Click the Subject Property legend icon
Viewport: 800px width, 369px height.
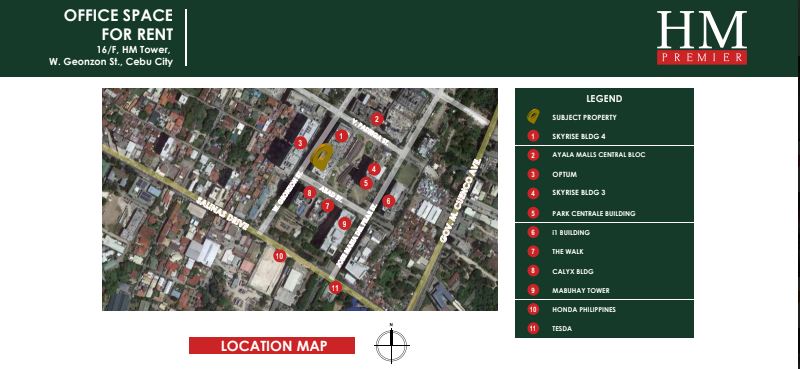[534, 117]
